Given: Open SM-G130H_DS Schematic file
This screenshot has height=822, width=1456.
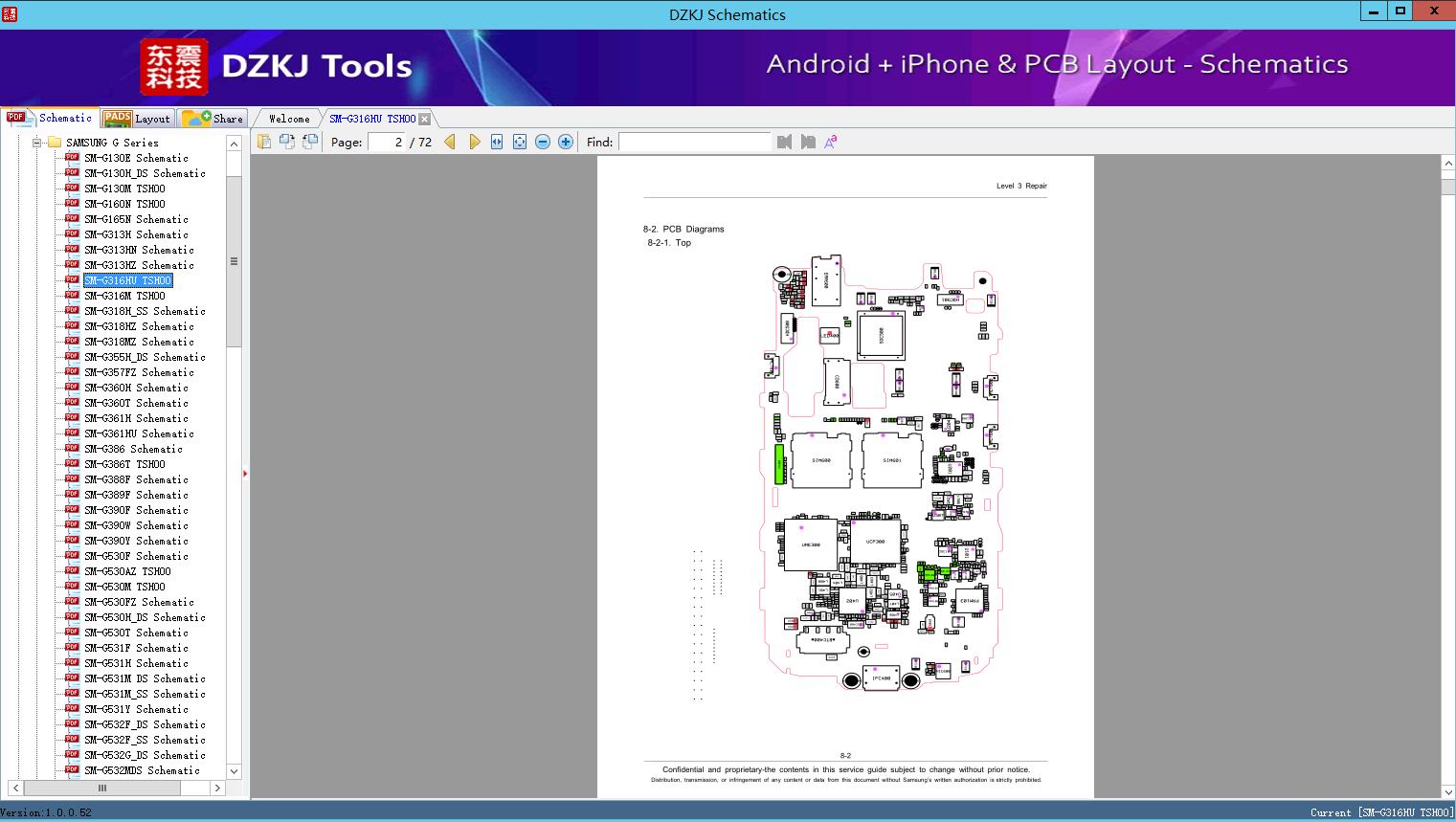Looking at the screenshot, I should [x=145, y=173].
